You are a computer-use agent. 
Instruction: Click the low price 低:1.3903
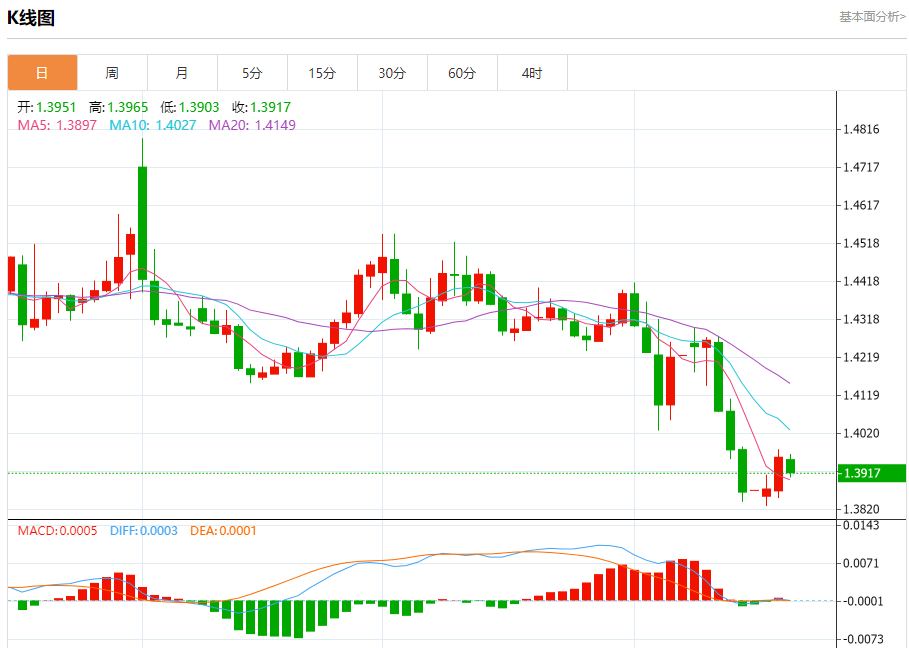[190, 107]
